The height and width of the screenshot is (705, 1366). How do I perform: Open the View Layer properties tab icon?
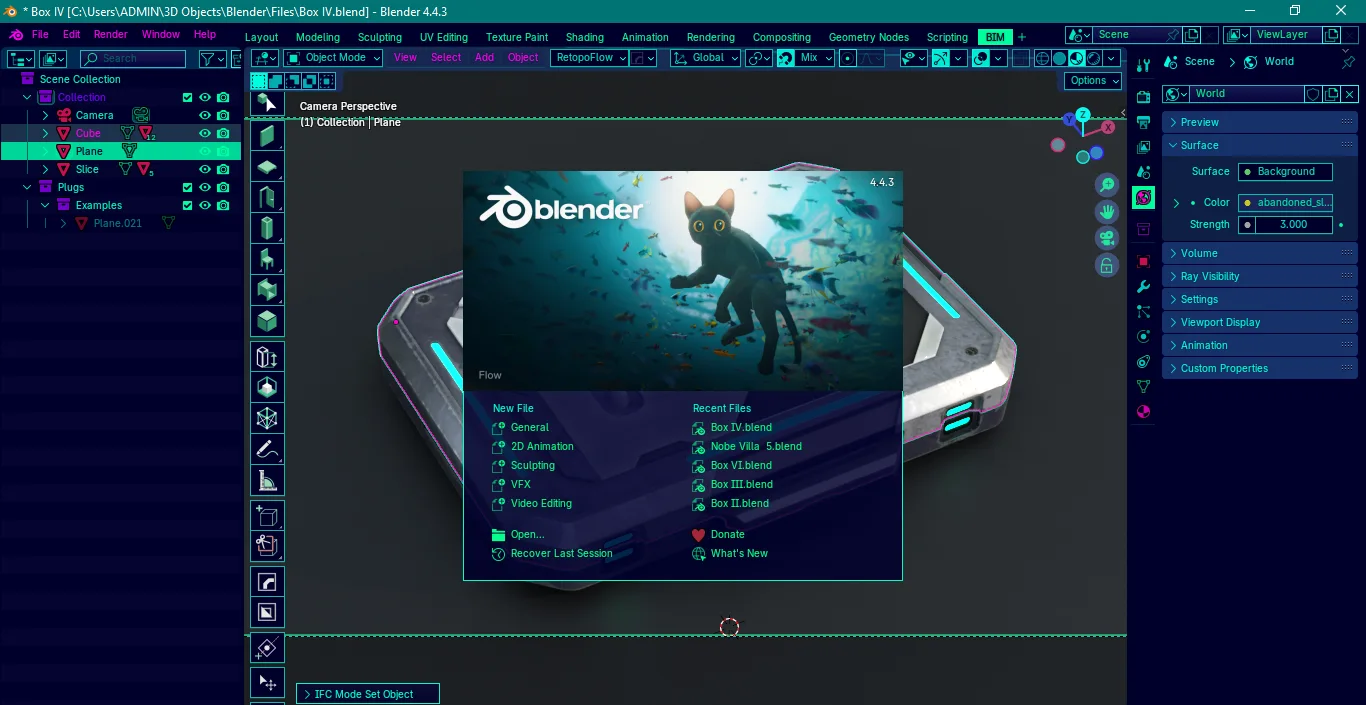(x=1144, y=147)
